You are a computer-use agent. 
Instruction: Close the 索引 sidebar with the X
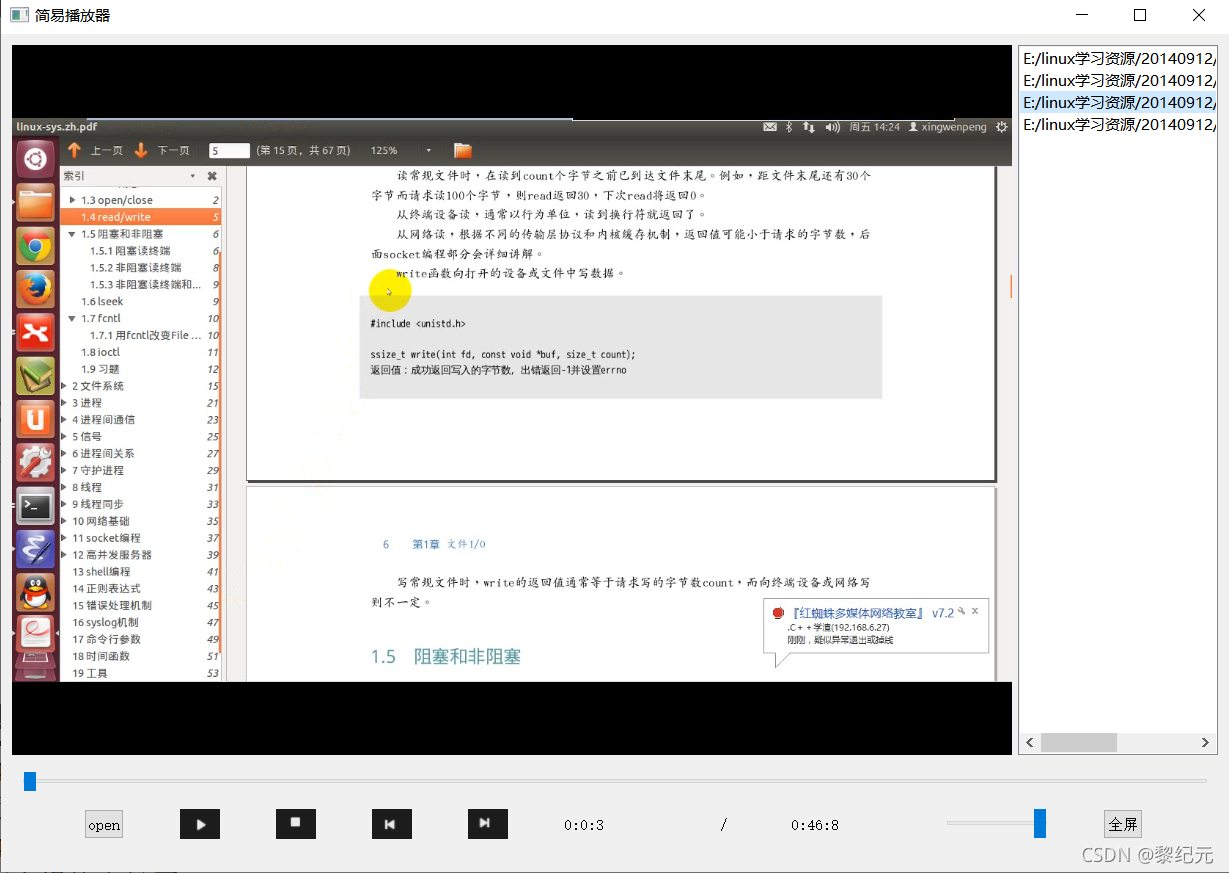[x=212, y=176]
